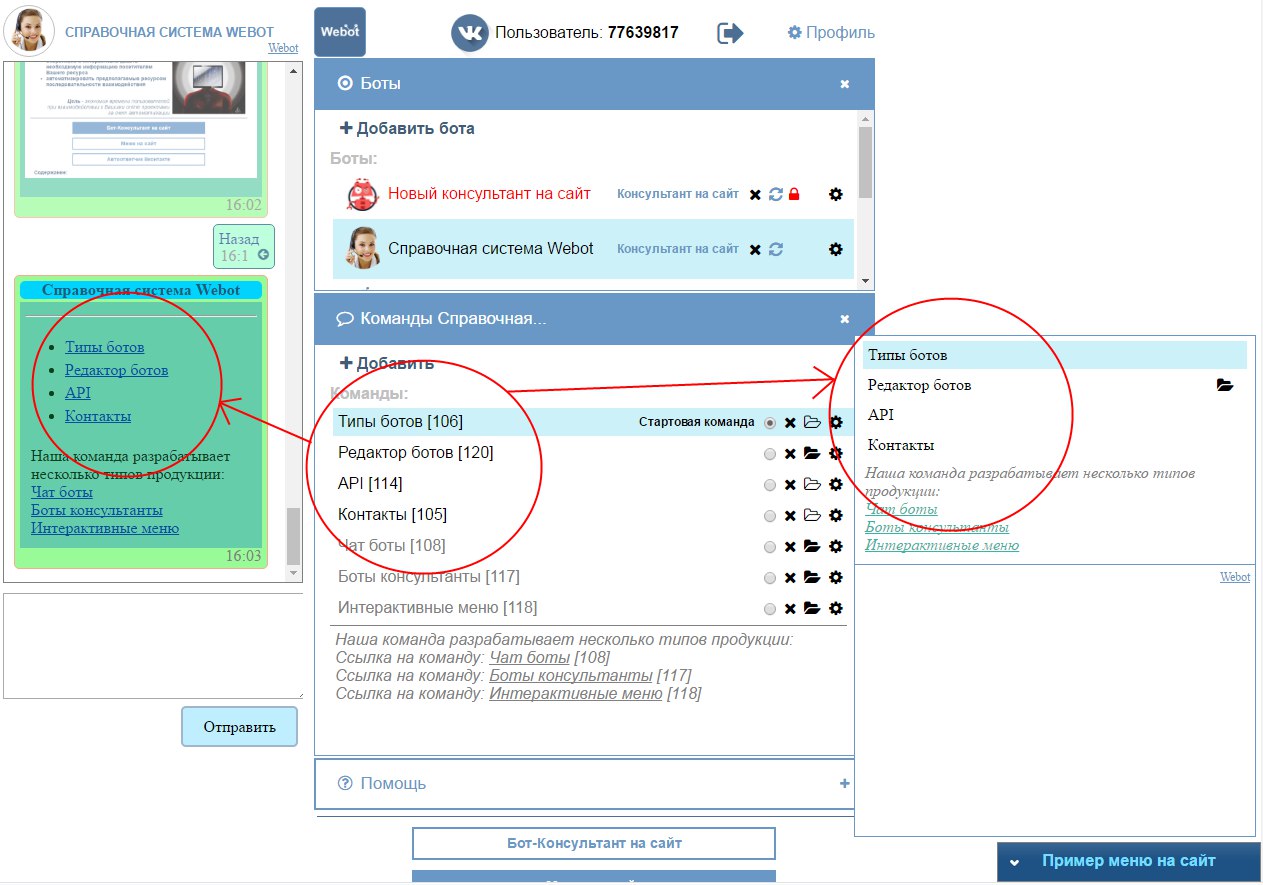
Task: Refresh the Справочная система Webot bot
Action: tap(775, 249)
